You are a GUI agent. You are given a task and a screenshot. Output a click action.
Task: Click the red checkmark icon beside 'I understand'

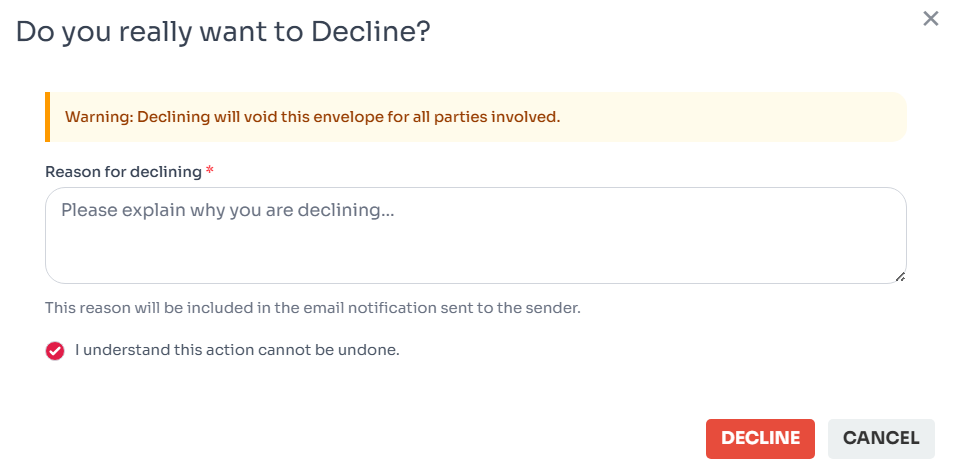click(x=55, y=351)
